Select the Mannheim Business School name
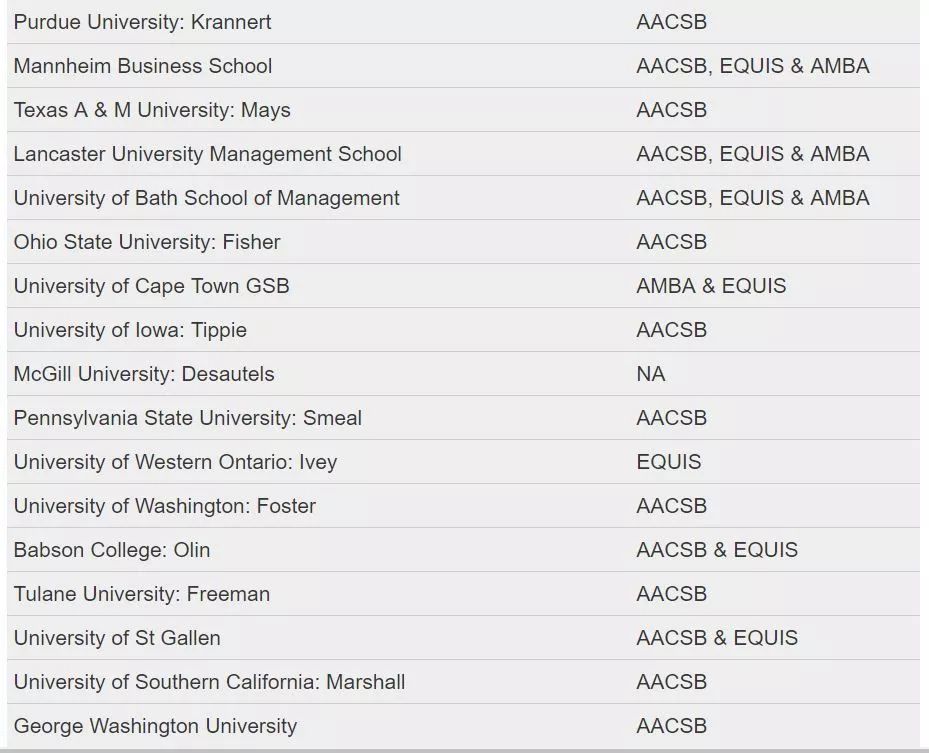The image size is (929, 753). click(x=143, y=66)
